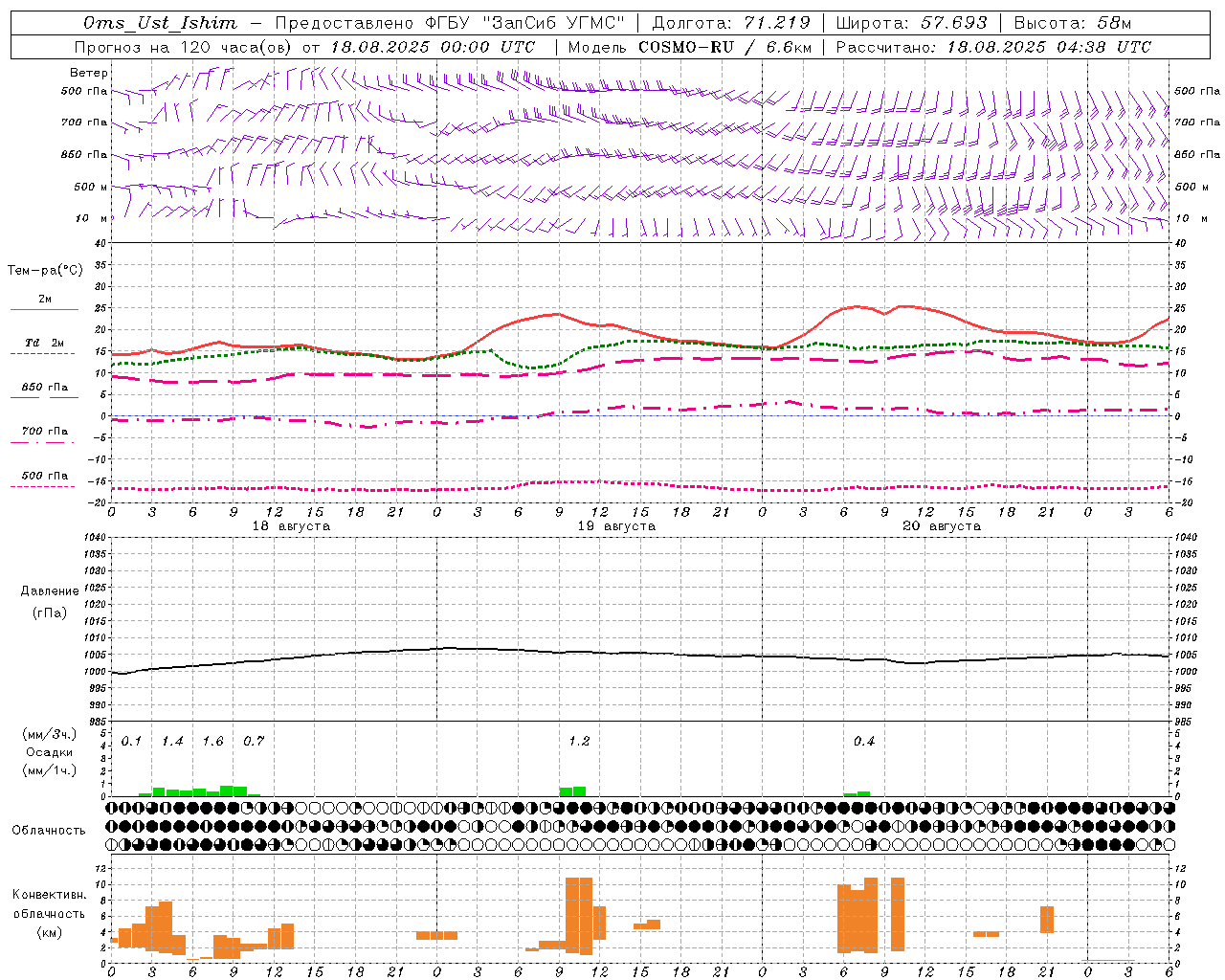
Task: Click the Ветер panel label
Action: (x=89, y=73)
